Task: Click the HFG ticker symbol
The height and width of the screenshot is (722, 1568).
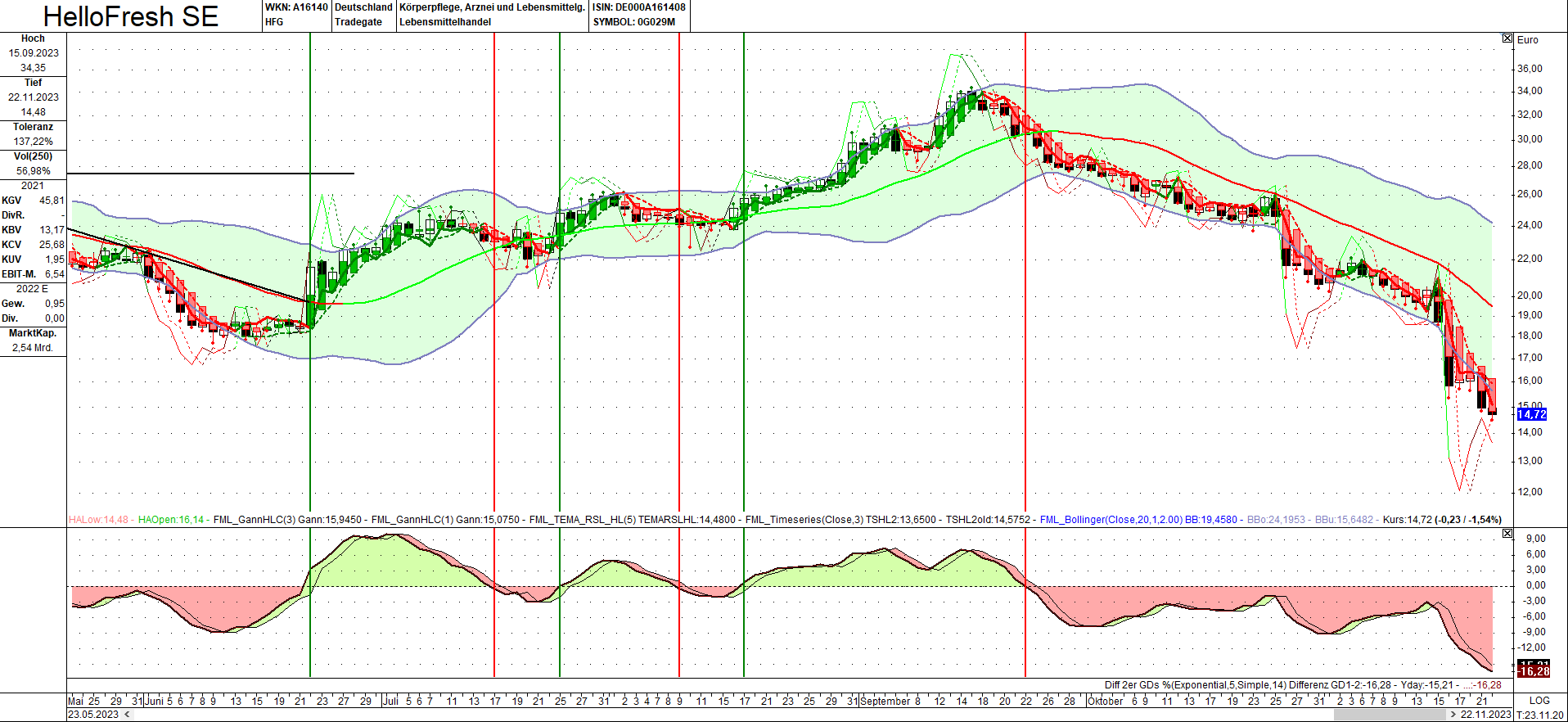Action: 274,22
